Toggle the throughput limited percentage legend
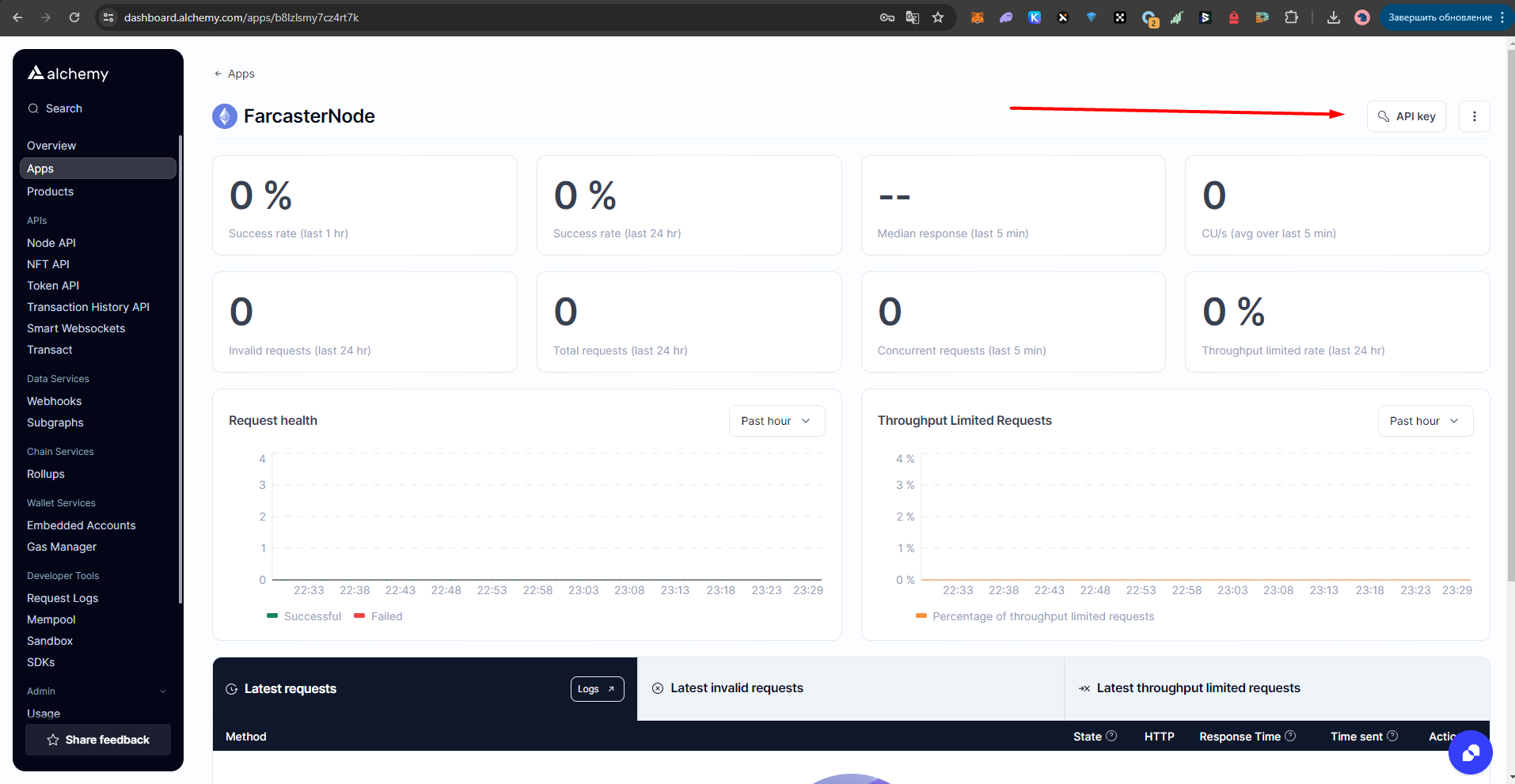Screen dimensions: 1515x784 pyautogui.click(x=1035, y=616)
